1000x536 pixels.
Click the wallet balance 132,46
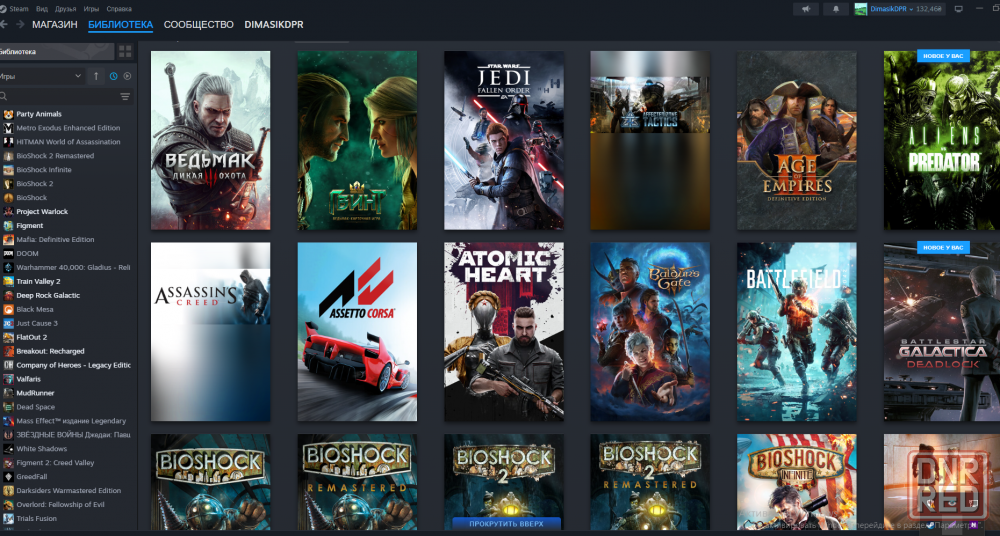click(929, 9)
